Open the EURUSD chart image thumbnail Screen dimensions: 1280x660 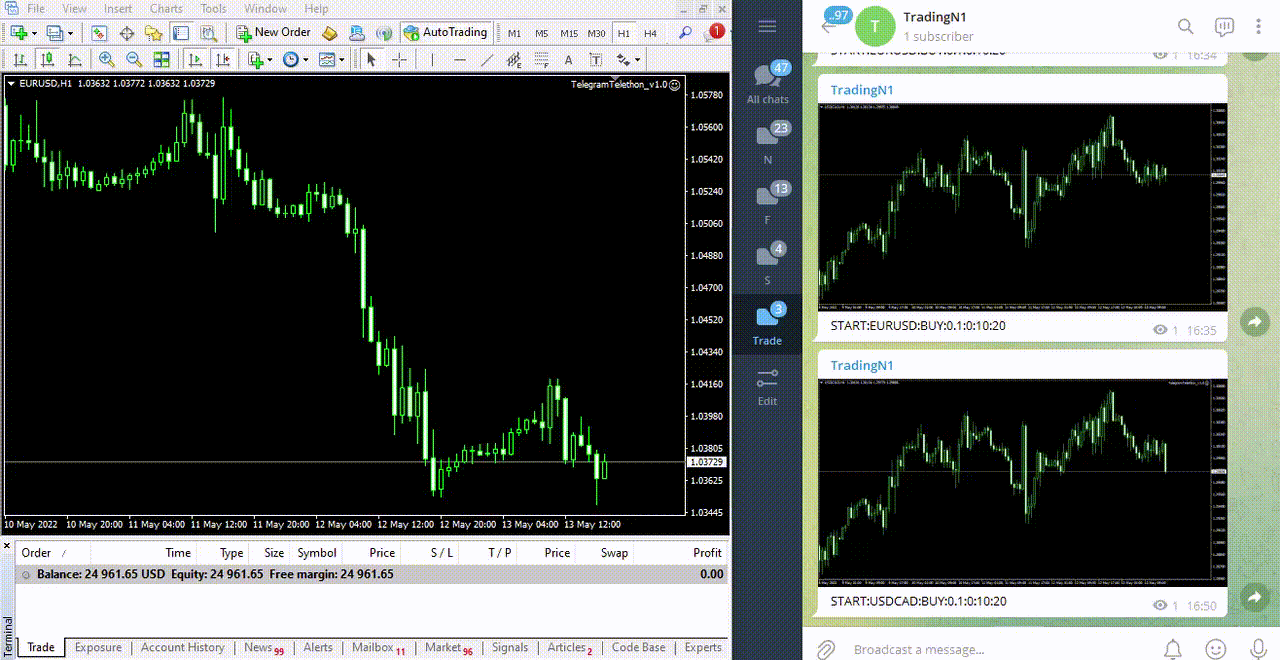coord(1022,205)
